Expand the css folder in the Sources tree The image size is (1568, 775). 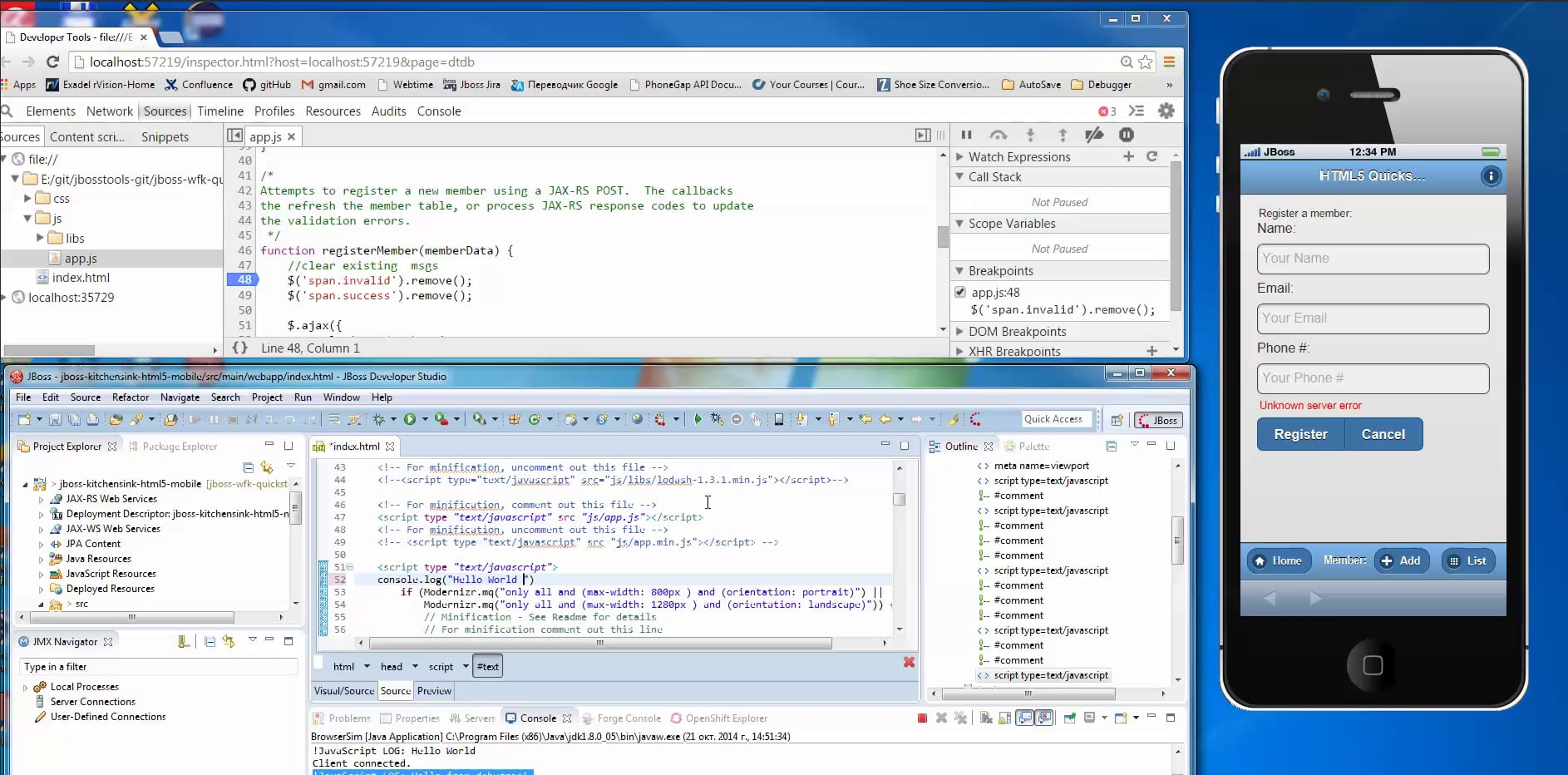(27, 198)
